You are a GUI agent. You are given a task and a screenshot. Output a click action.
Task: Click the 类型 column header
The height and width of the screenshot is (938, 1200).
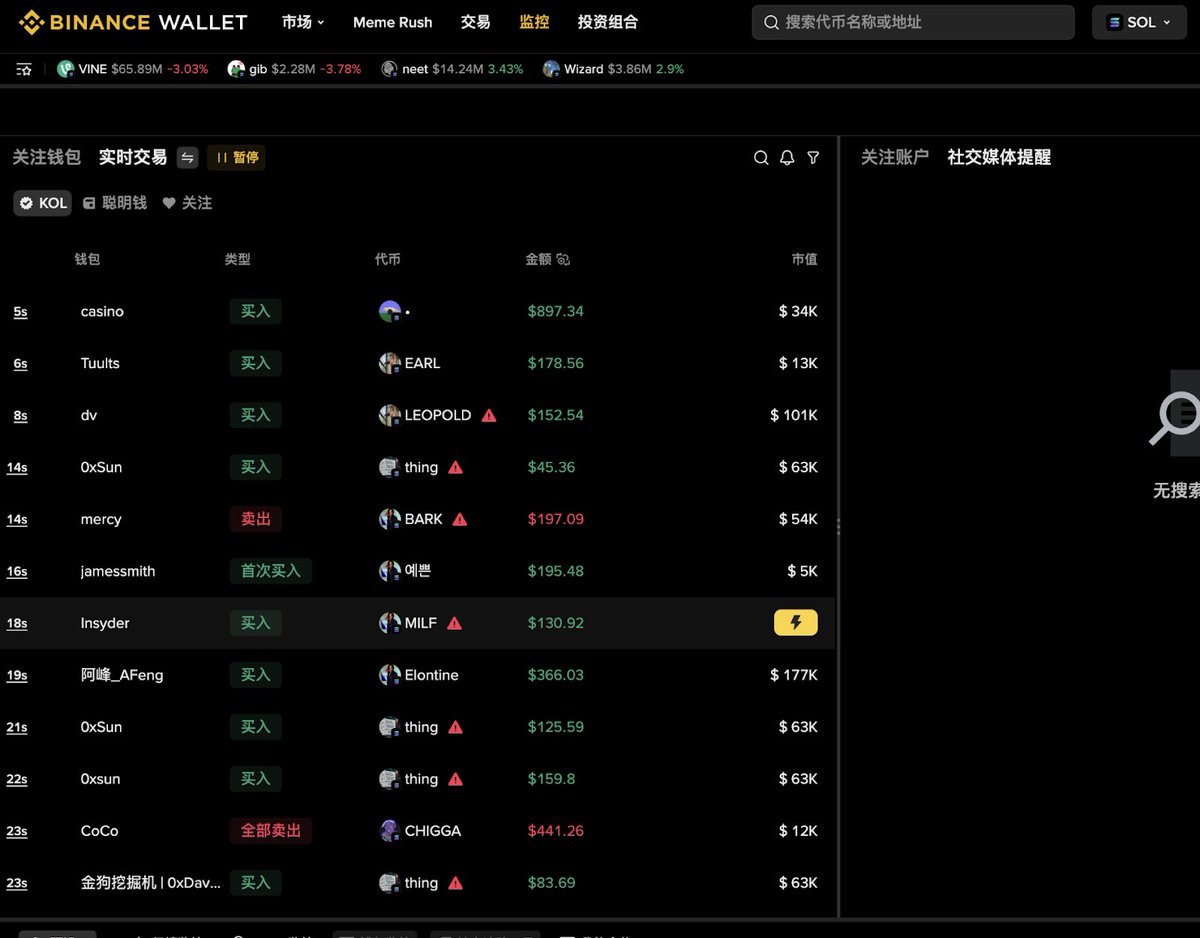click(x=238, y=259)
